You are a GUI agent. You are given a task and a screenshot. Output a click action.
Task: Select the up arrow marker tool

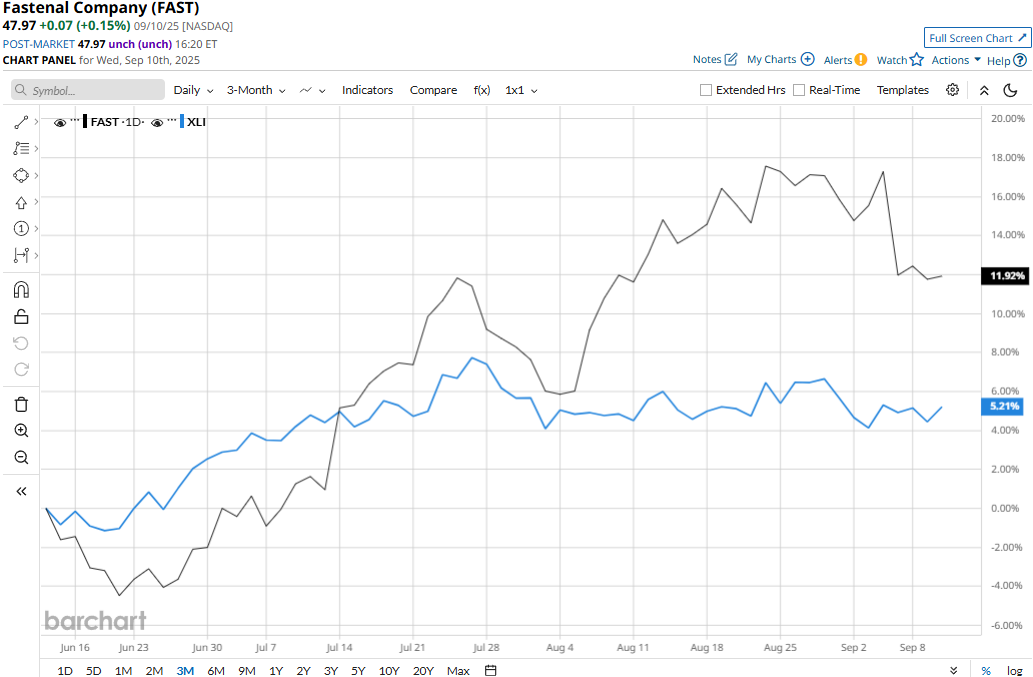[x=21, y=203]
